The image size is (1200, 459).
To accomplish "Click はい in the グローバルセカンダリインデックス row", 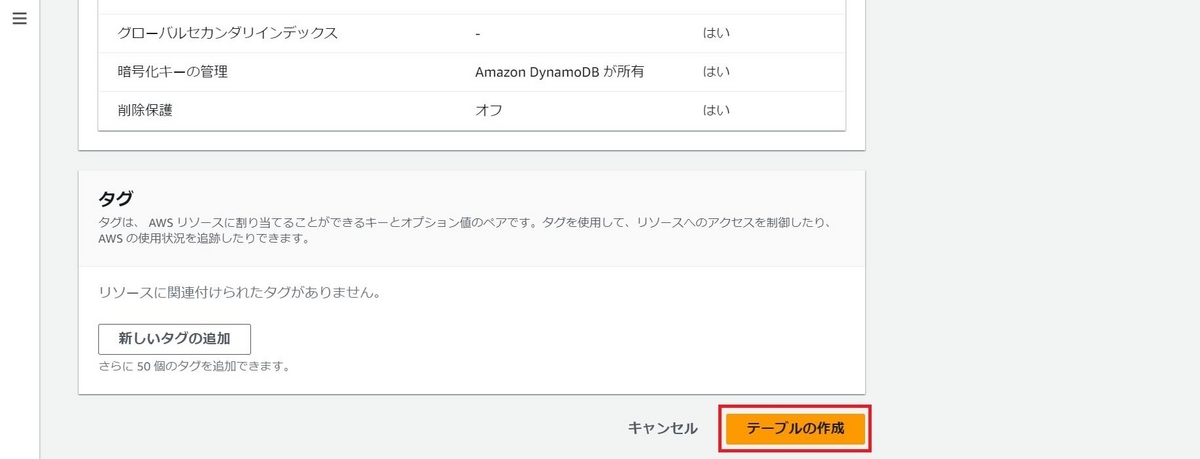I will [x=716, y=33].
